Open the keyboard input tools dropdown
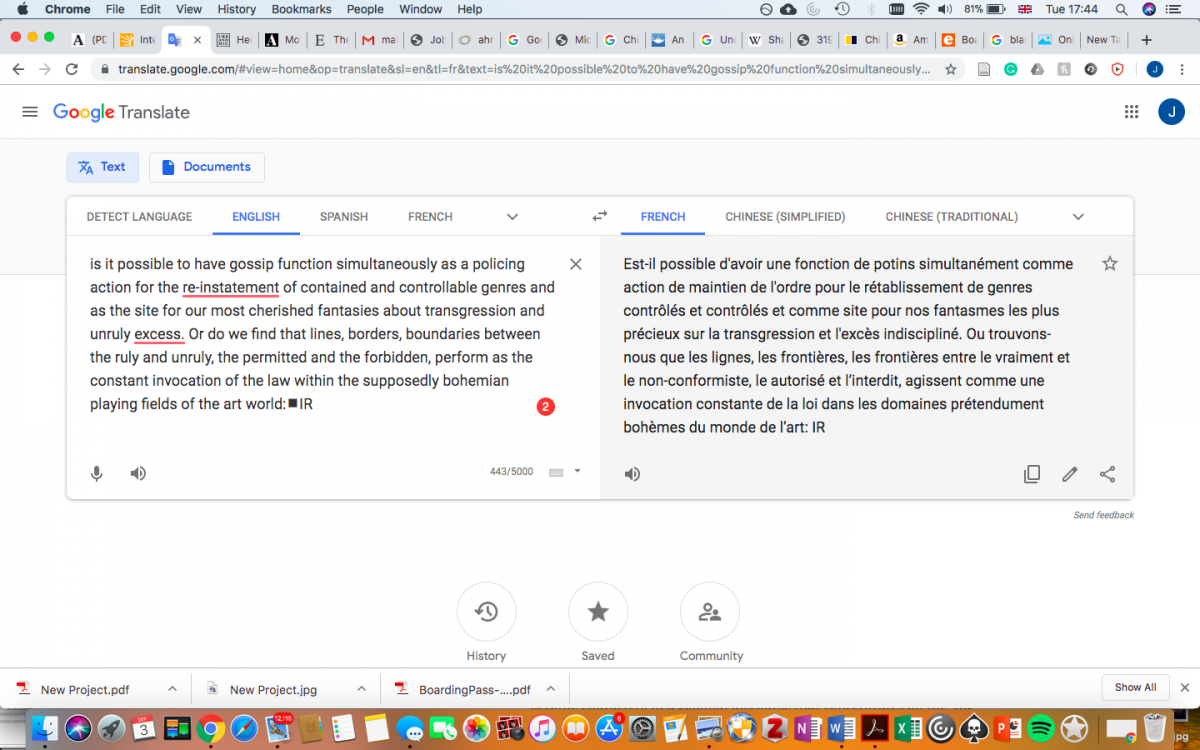 (577, 472)
